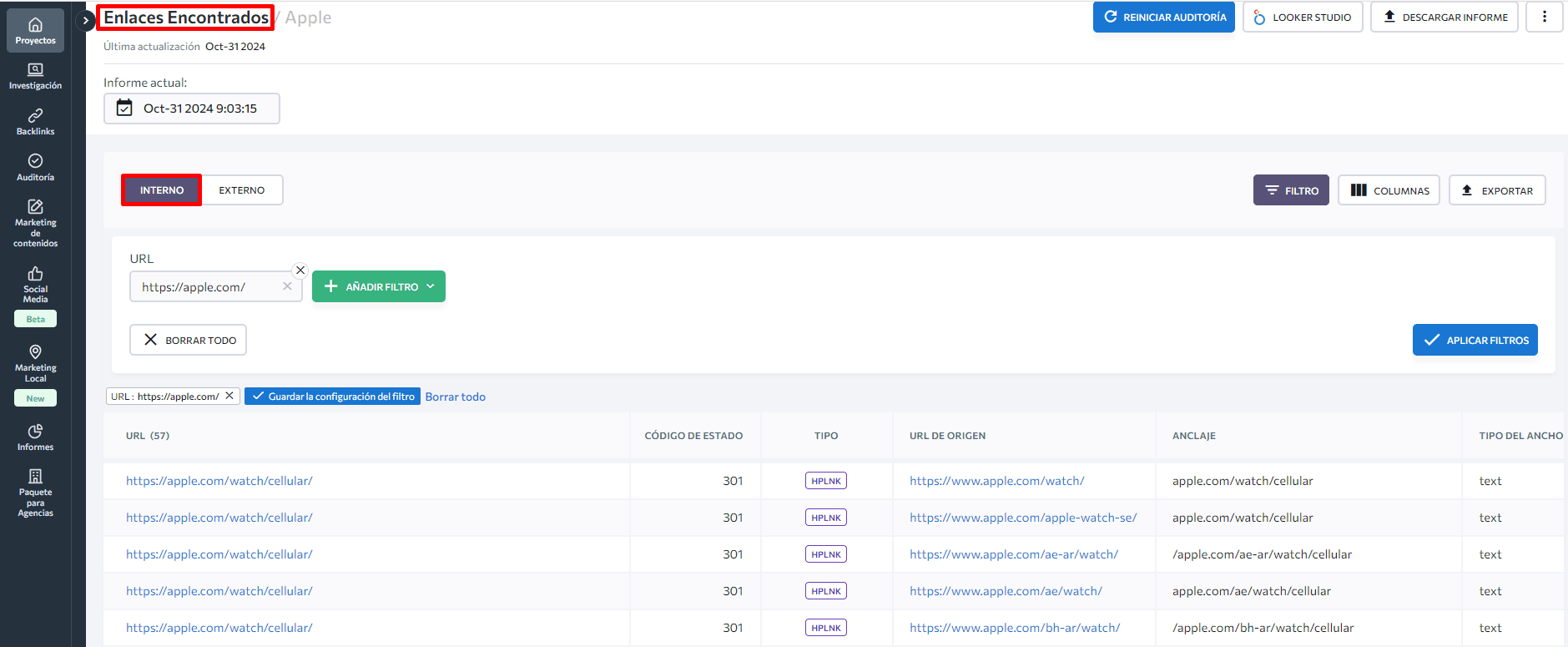
Task: Remove the URL: https://apple.com/ filter chip
Action: [229, 396]
